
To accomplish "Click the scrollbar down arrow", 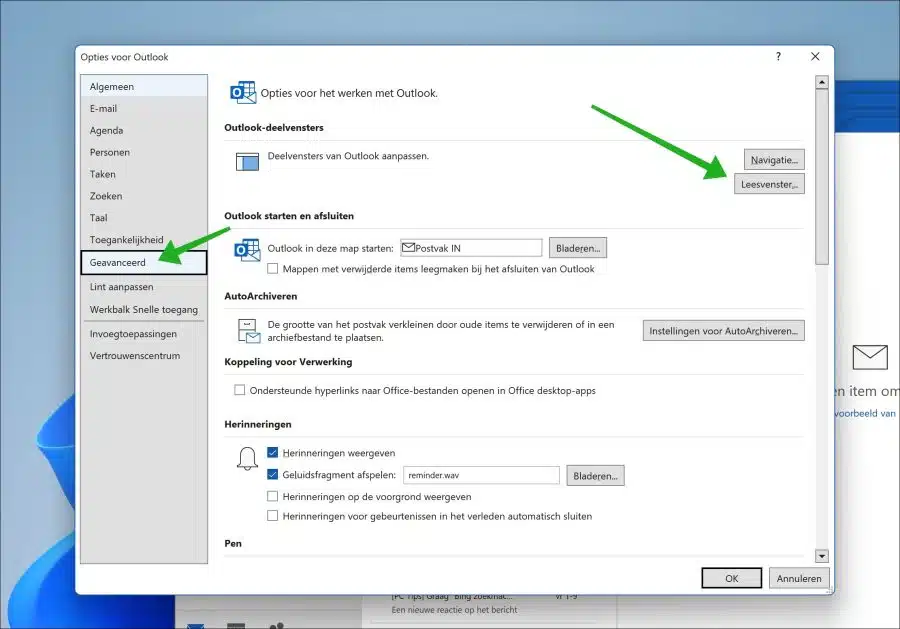I will 822,556.
